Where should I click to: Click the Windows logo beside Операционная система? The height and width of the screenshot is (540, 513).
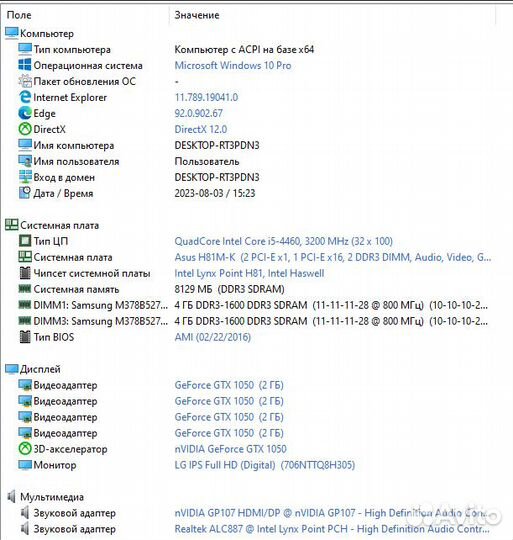[25, 65]
